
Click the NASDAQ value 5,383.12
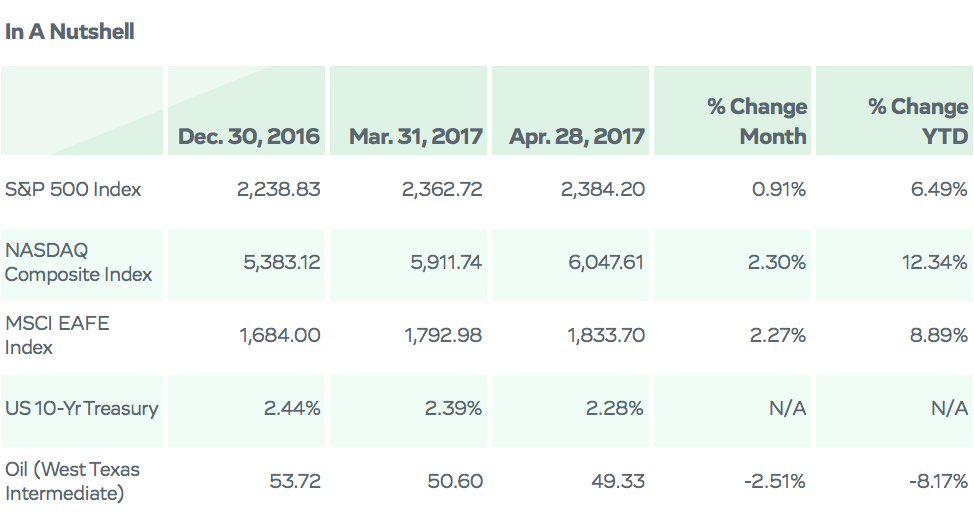[281, 262]
